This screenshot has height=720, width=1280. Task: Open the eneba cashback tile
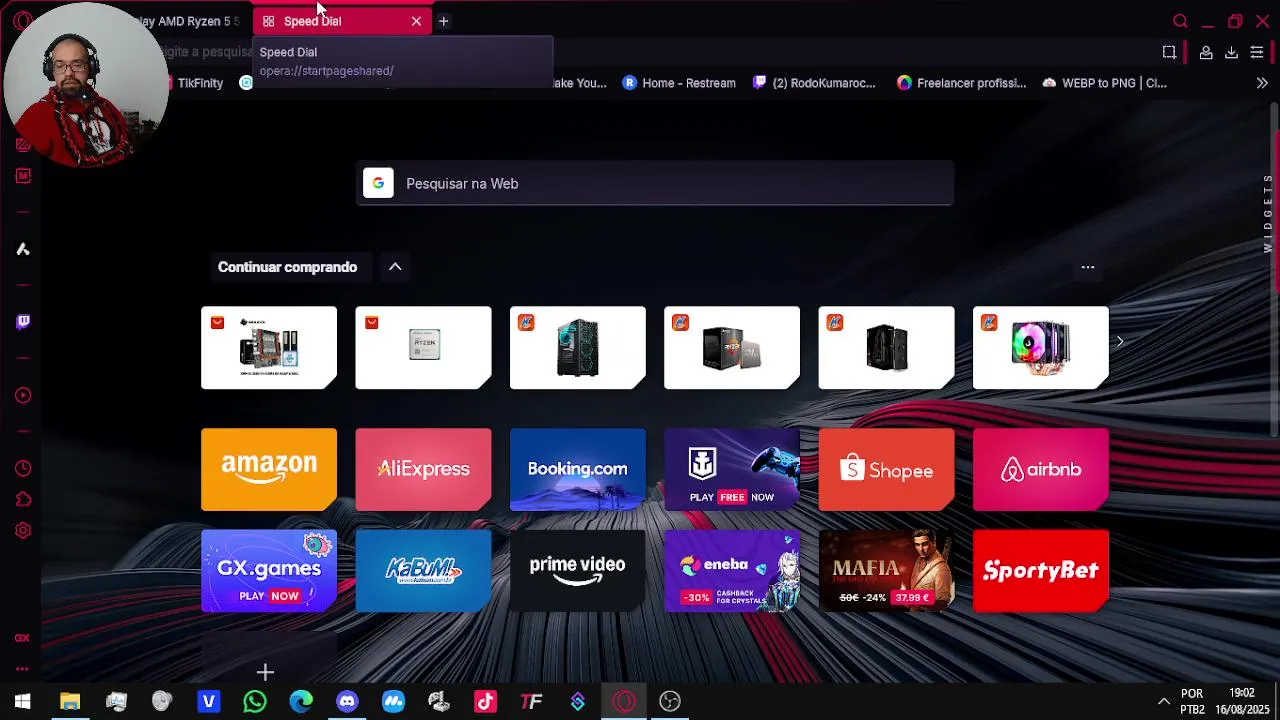click(x=732, y=570)
